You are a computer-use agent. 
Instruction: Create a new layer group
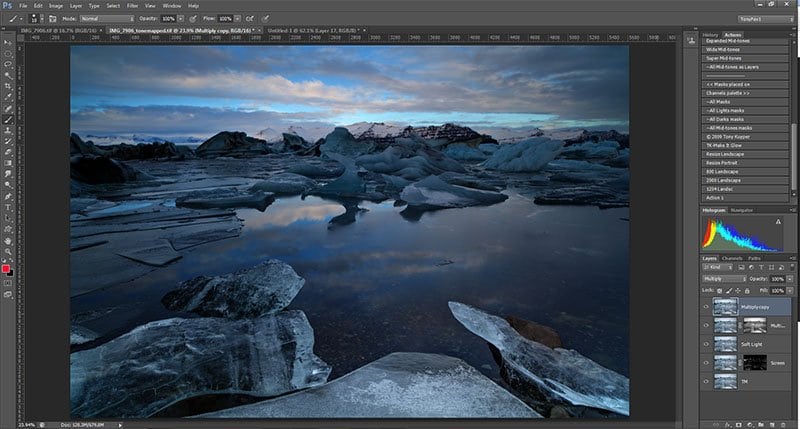[761, 424]
